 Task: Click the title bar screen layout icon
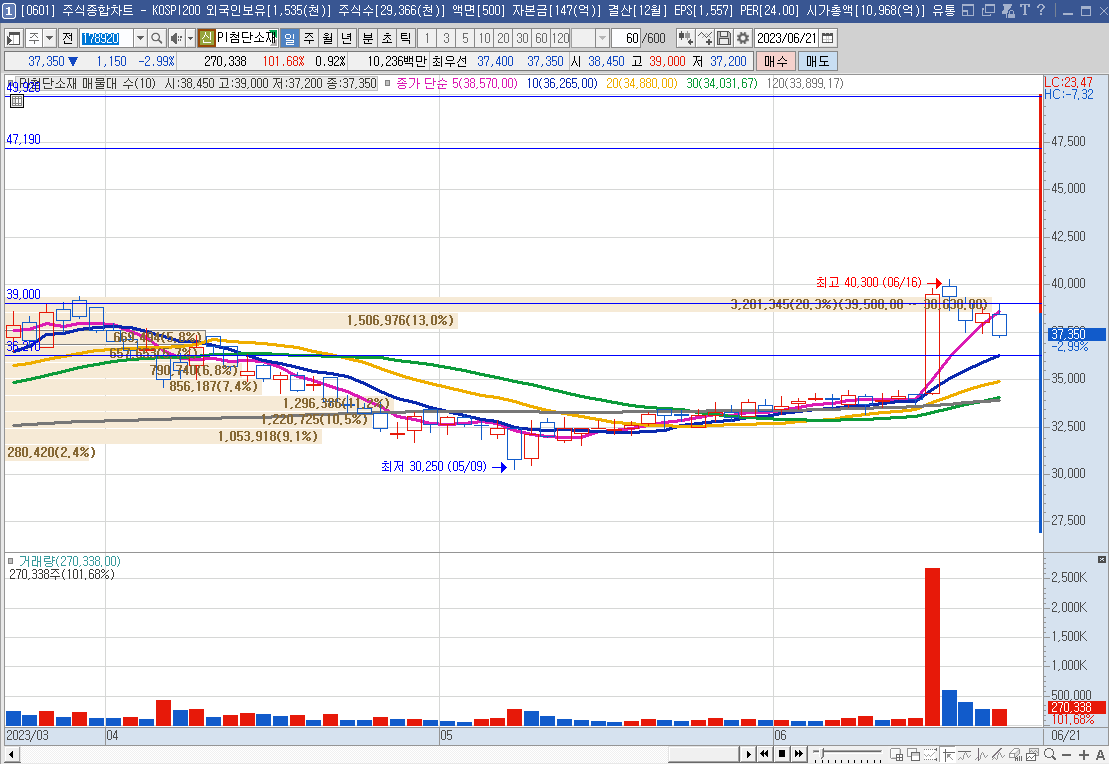click(969, 10)
